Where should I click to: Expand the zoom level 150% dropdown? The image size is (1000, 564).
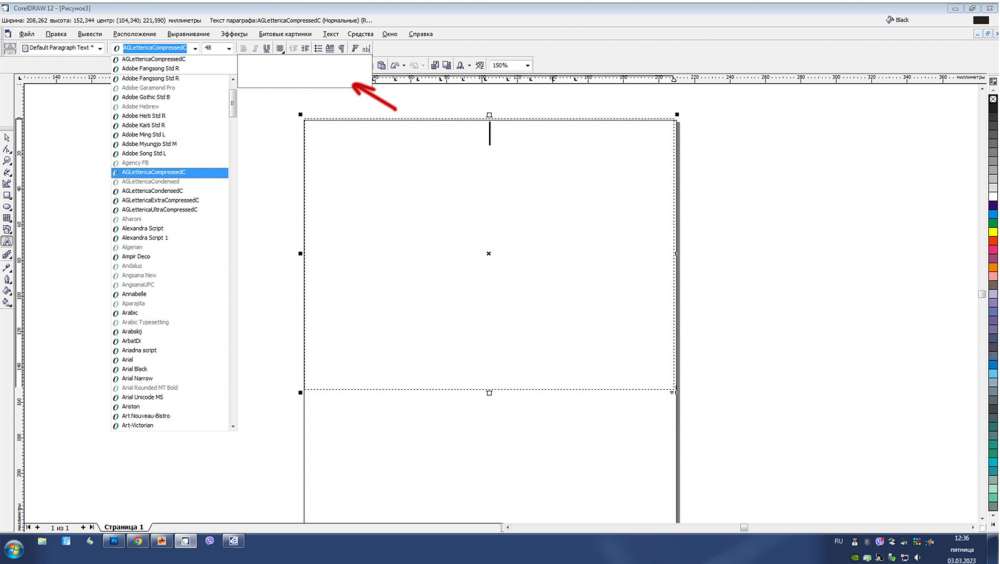click(x=527, y=65)
